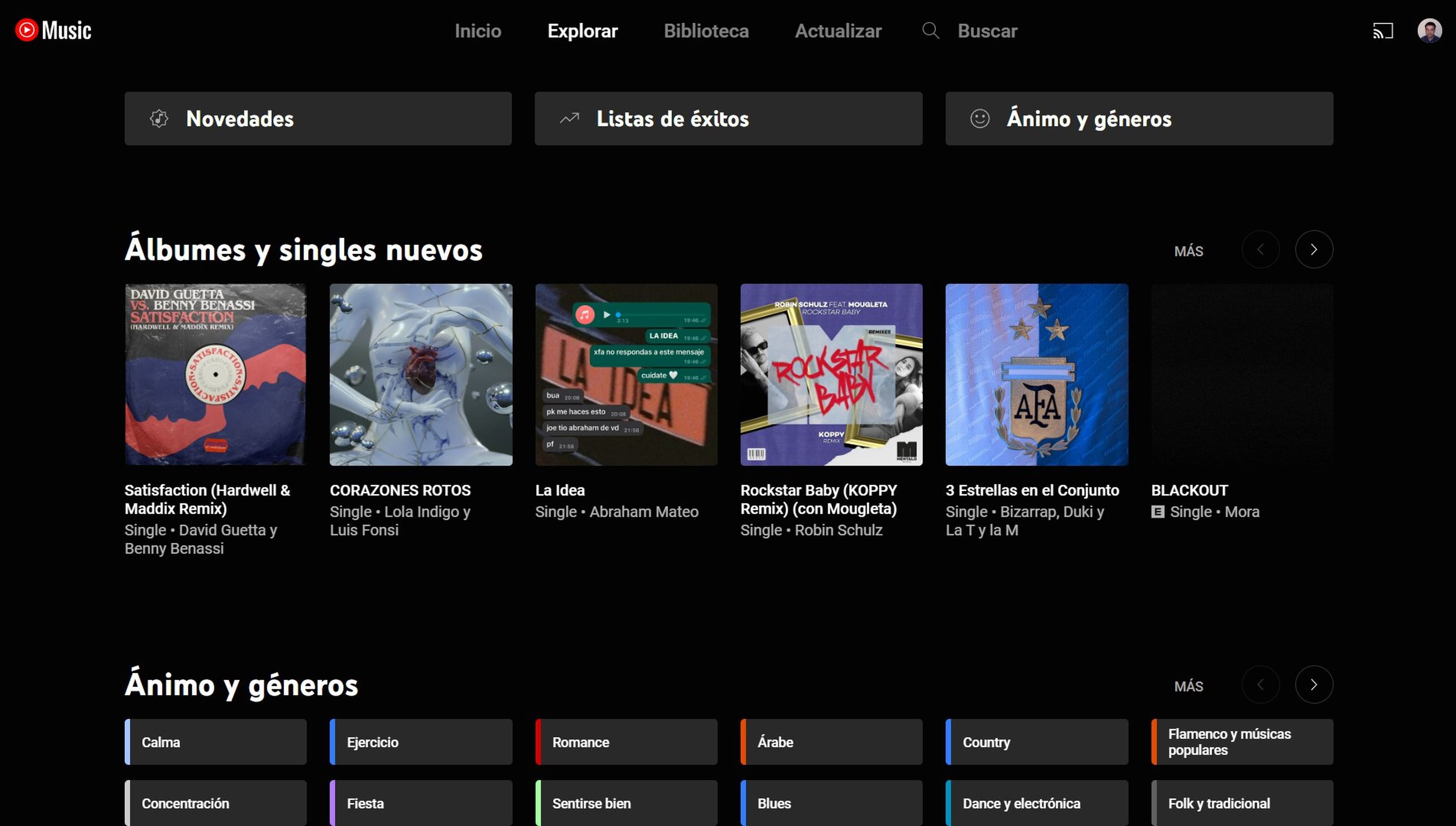Open the user profile avatar
The width and height of the screenshot is (1456, 826).
tap(1429, 31)
